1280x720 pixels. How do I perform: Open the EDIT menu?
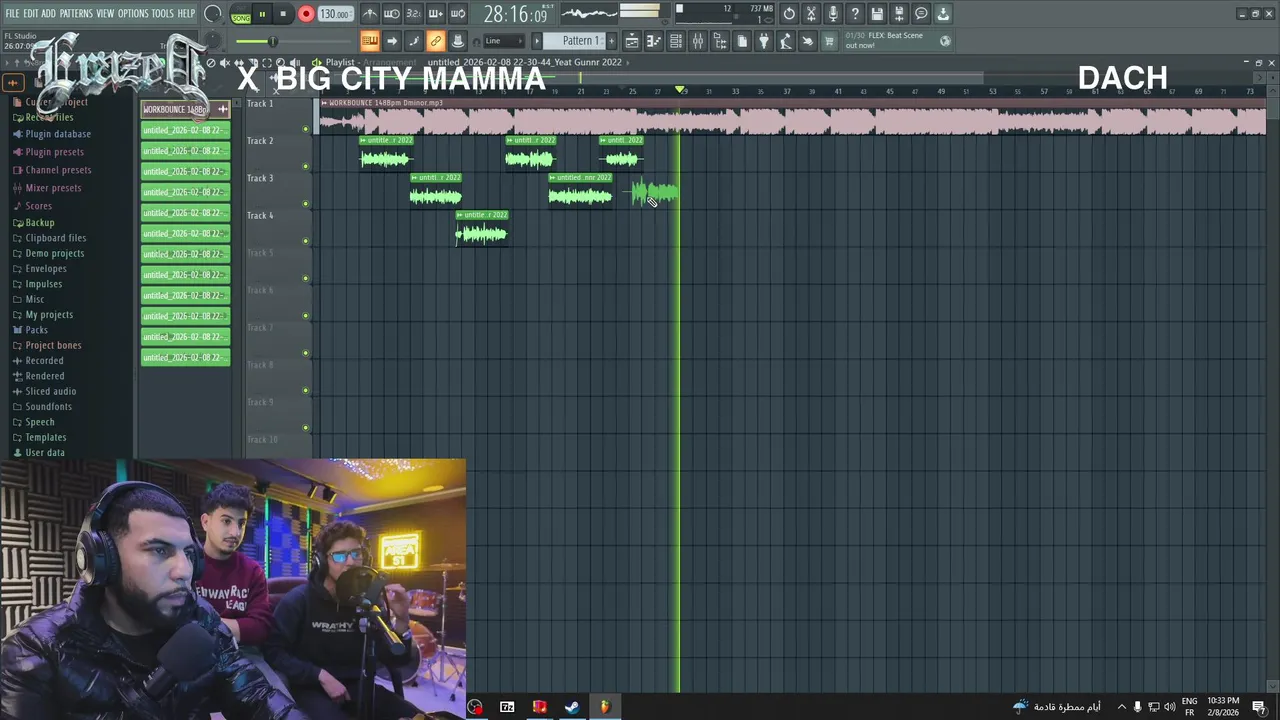[31, 14]
